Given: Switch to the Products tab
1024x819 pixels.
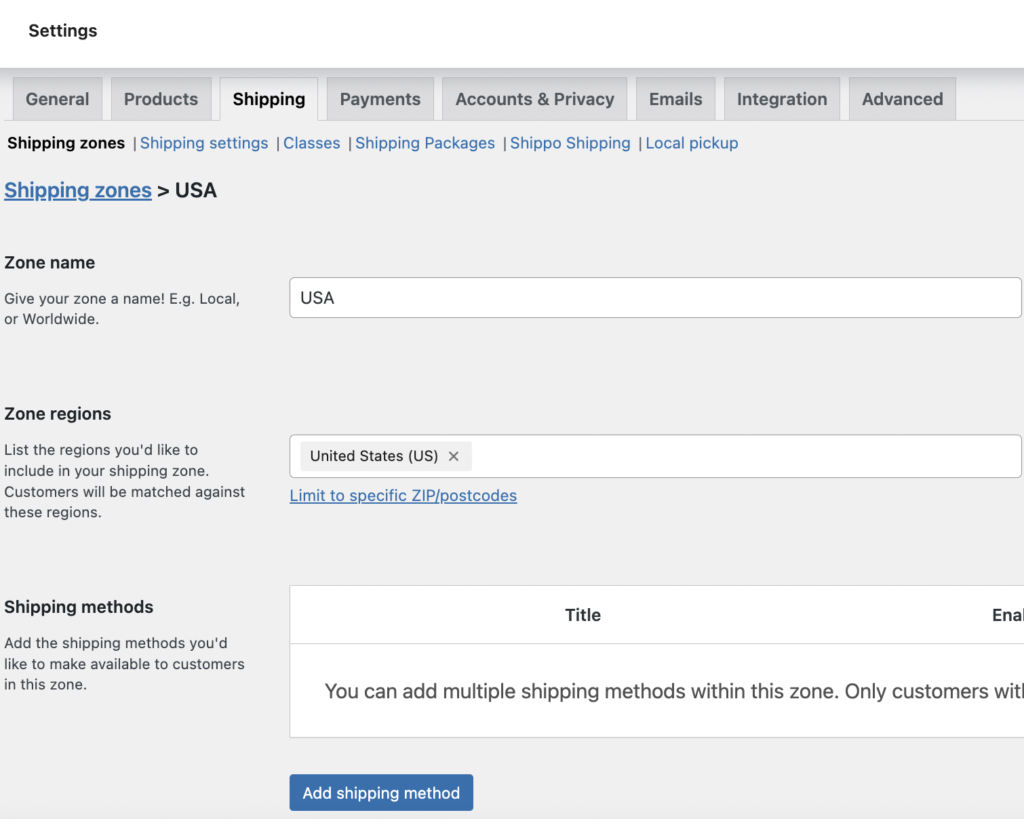Looking at the screenshot, I should pyautogui.click(x=161, y=99).
